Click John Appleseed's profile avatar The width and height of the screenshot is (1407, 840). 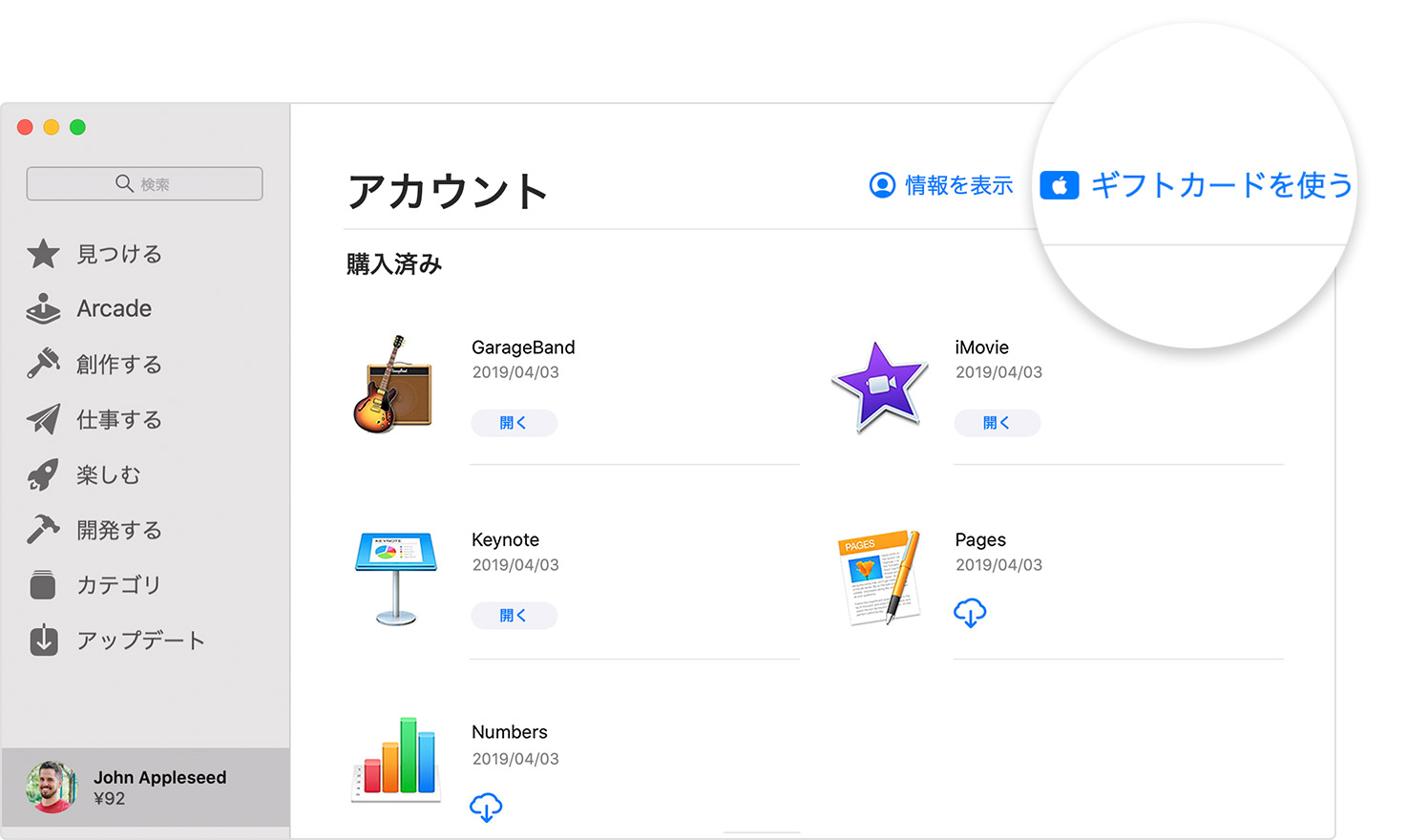pyautogui.click(x=52, y=787)
